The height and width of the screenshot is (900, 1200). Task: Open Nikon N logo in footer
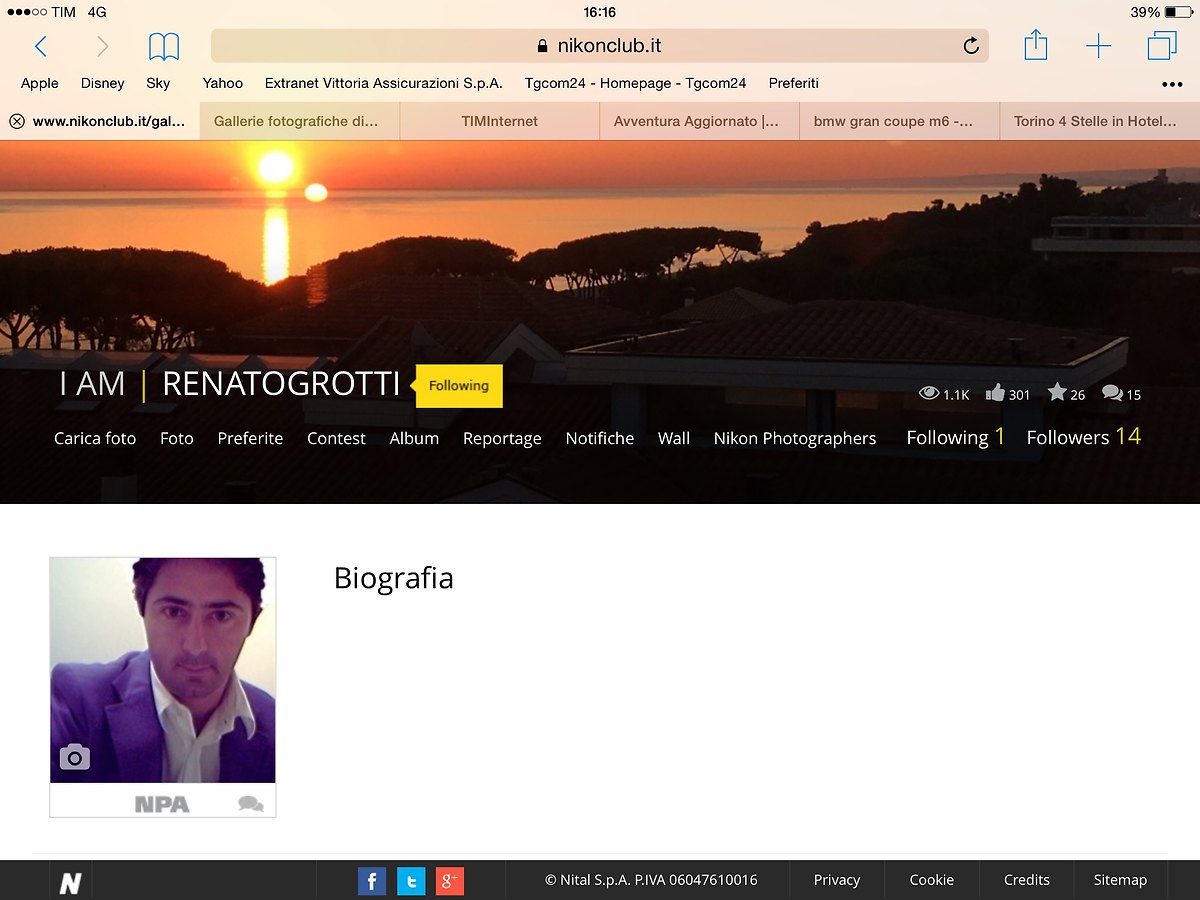click(70, 883)
